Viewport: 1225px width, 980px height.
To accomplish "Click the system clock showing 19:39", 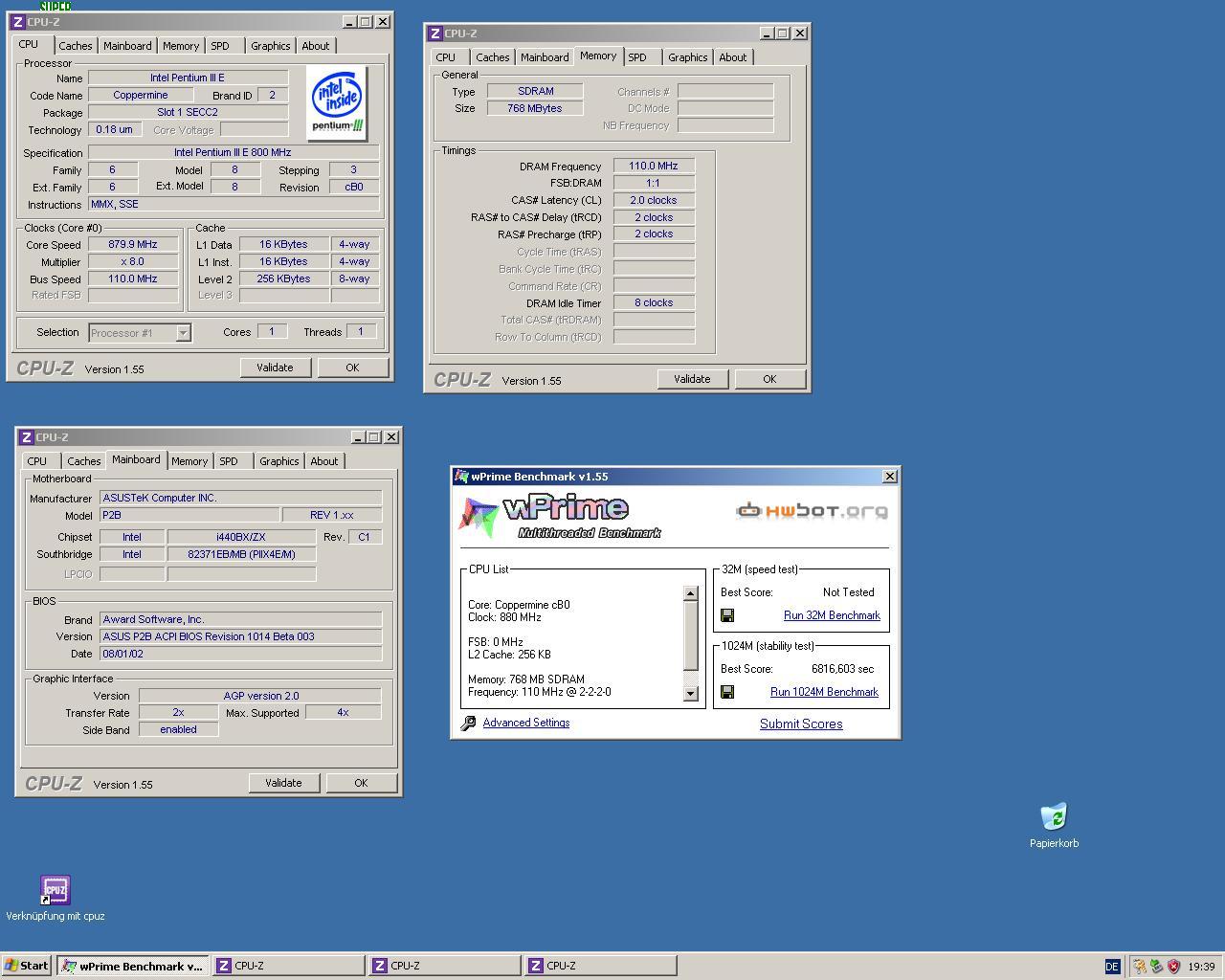I will (x=1201, y=967).
